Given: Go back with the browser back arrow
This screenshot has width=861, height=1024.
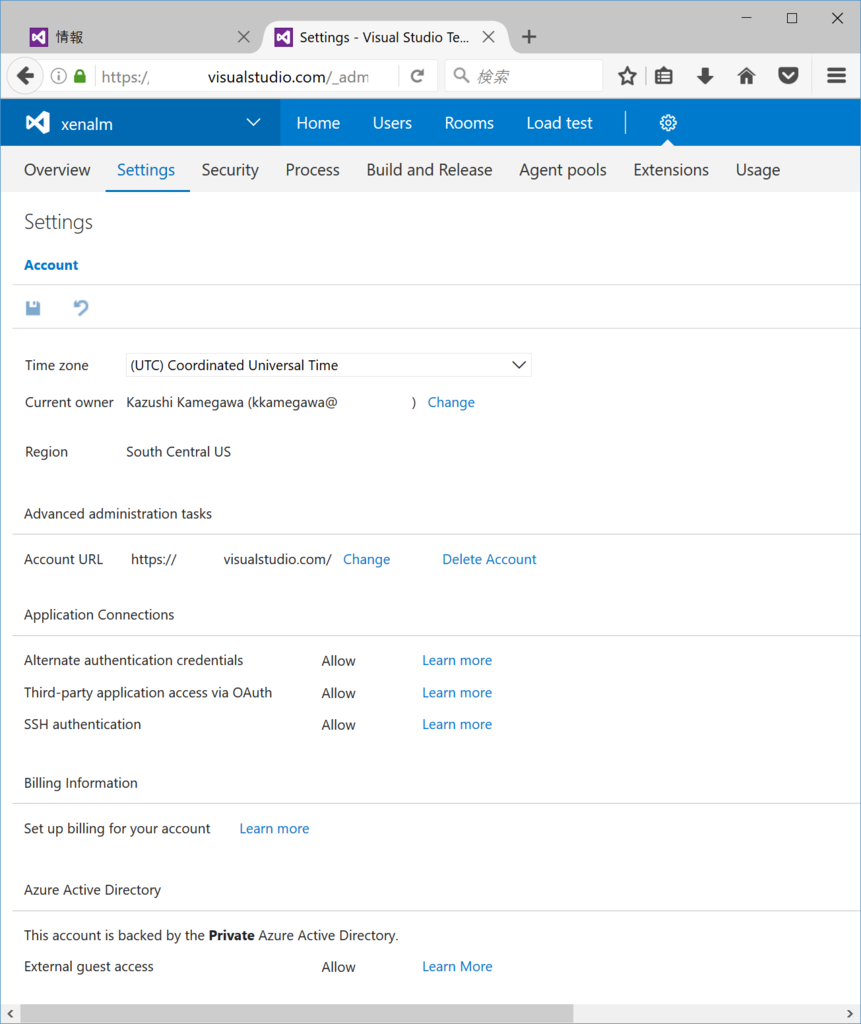Looking at the screenshot, I should click(25, 76).
